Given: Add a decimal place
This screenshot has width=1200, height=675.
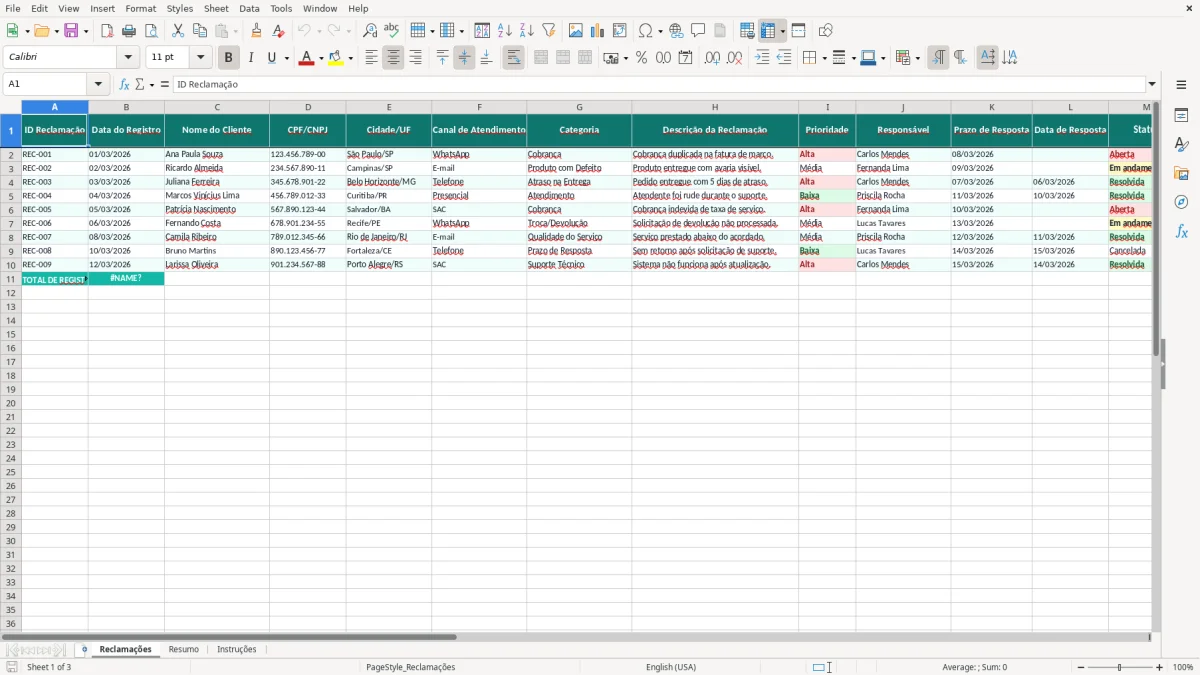Looking at the screenshot, I should point(712,58).
